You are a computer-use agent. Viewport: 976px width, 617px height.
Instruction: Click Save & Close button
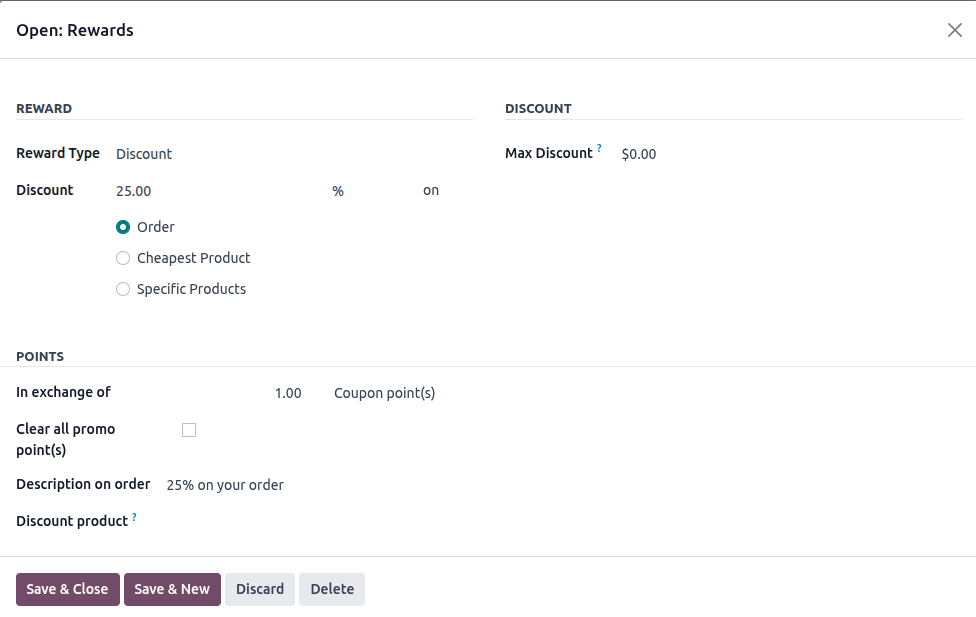click(68, 589)
